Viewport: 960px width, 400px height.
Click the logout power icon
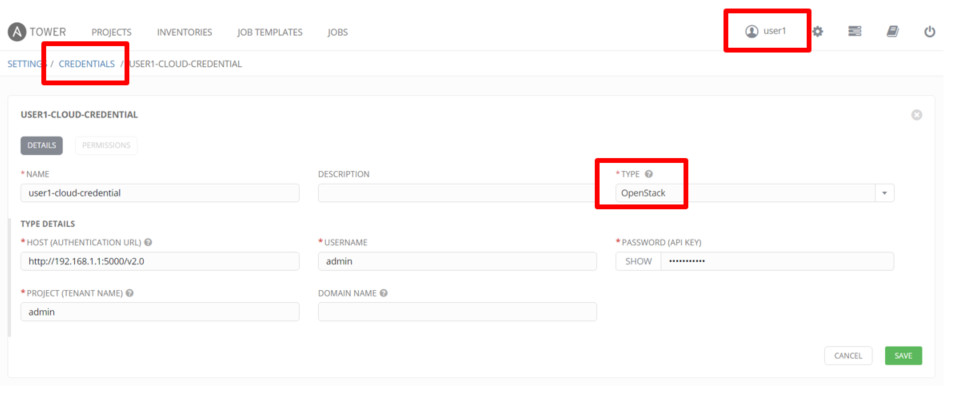(929, 31)
